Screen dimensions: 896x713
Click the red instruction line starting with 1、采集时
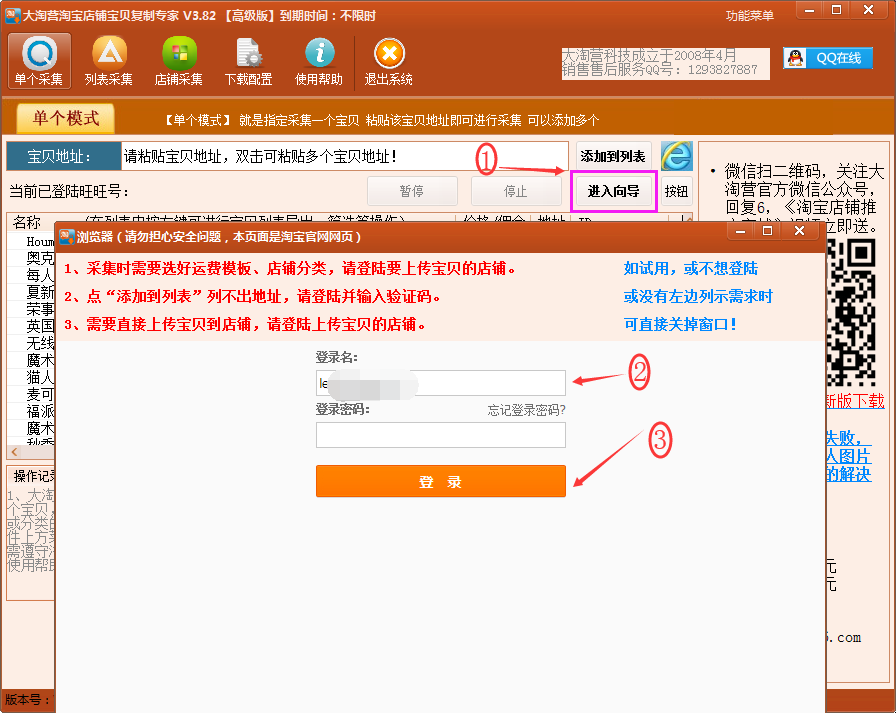(290, 269)
